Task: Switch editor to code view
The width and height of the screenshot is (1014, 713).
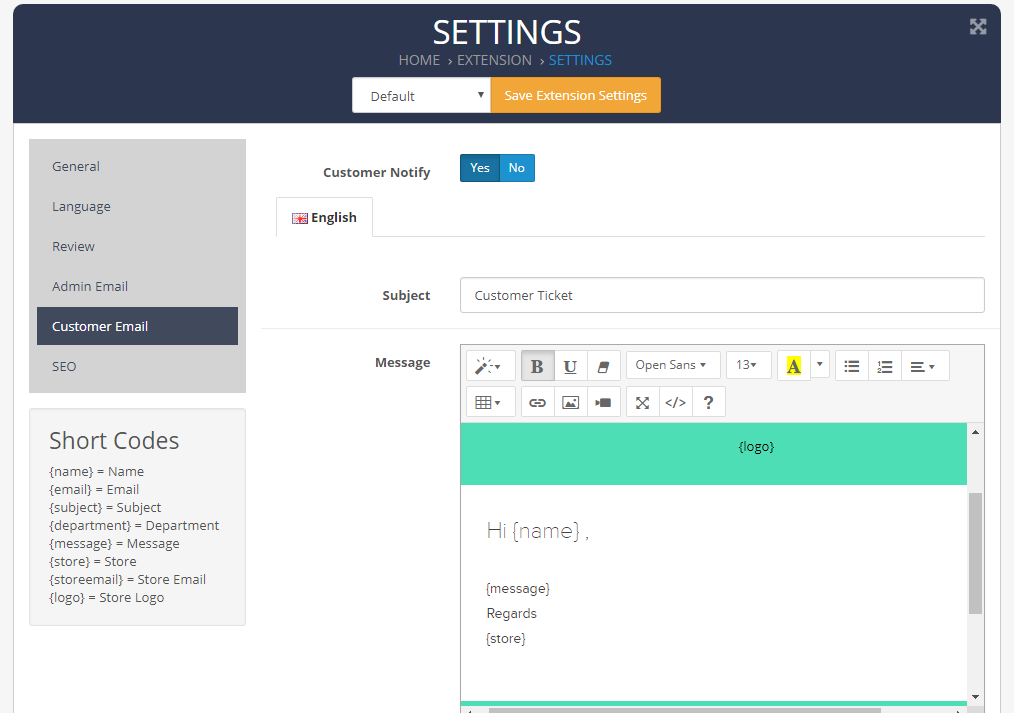Action: tap(676, 402)
